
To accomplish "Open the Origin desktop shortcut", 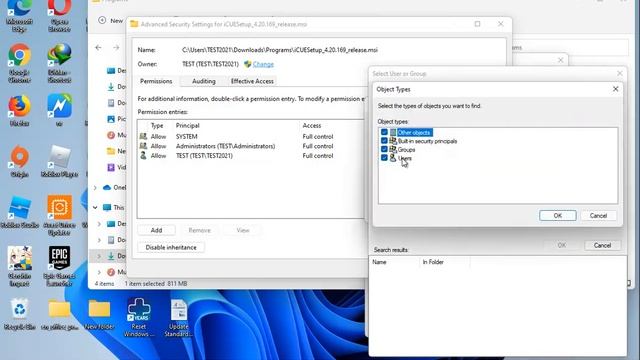I will coord(19,161).
